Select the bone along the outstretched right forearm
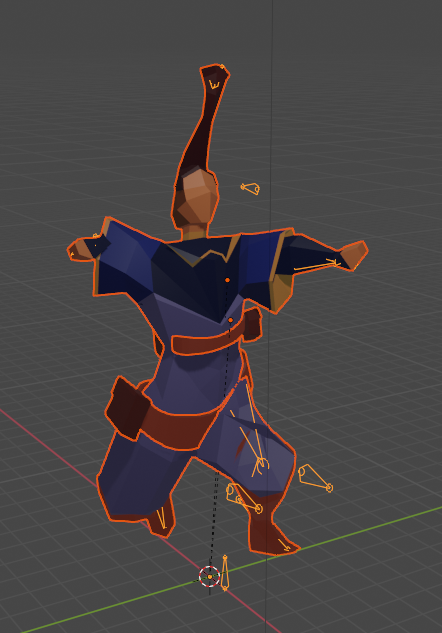This screenshot has height=633, width=442. (x=316, y=265)
